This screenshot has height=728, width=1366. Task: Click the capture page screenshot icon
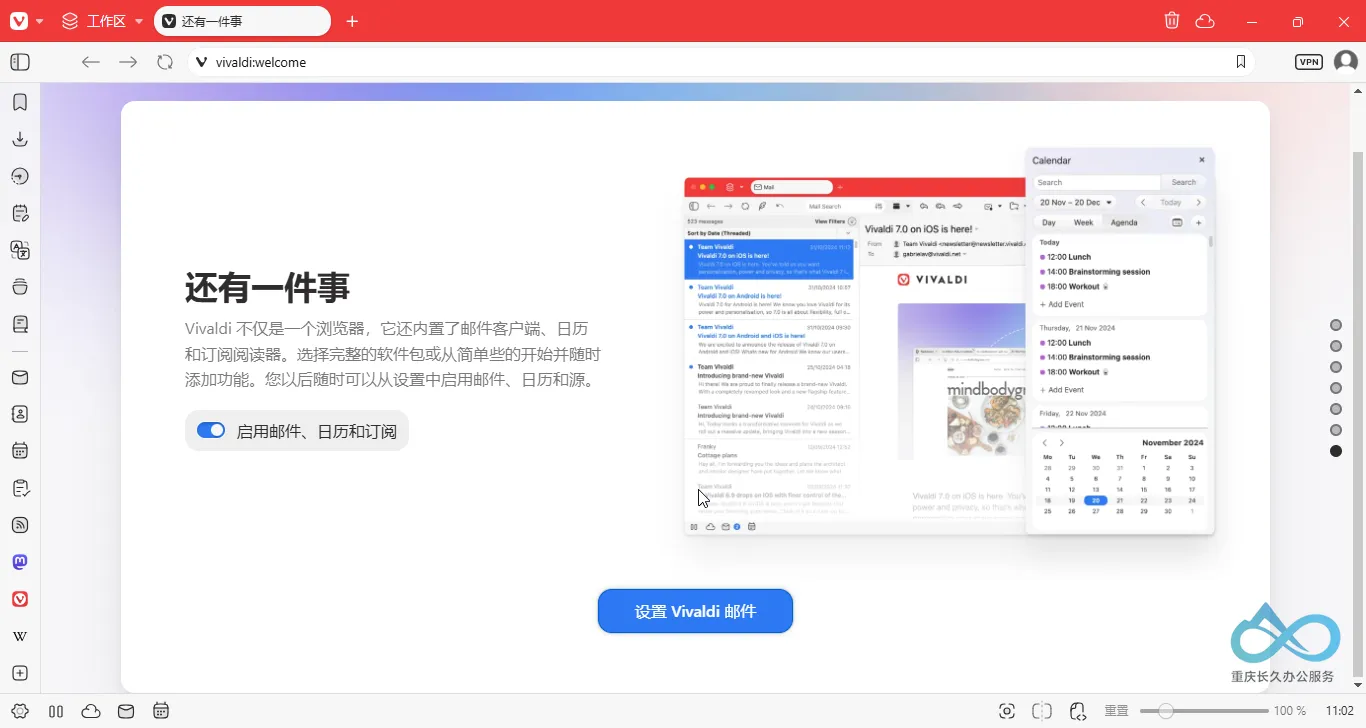(x=1007, y=711)
